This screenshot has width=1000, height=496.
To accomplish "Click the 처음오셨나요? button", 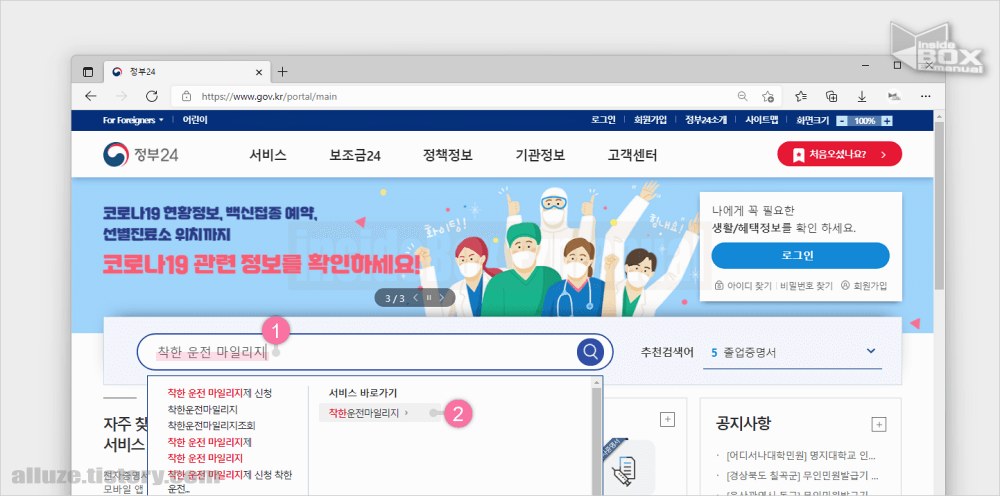I will point(839,154).
